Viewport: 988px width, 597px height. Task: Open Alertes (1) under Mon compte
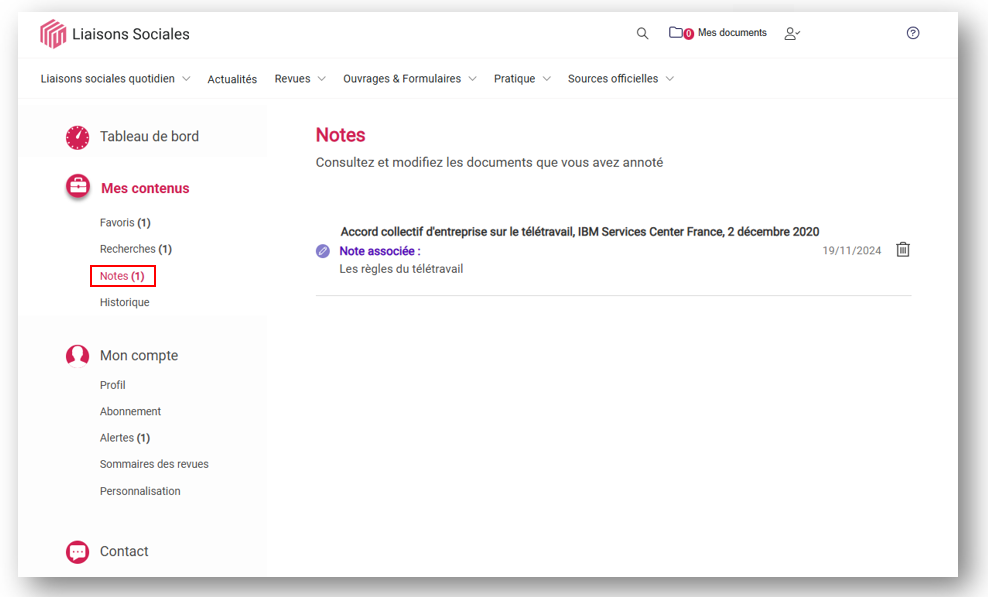pos(125,438)
